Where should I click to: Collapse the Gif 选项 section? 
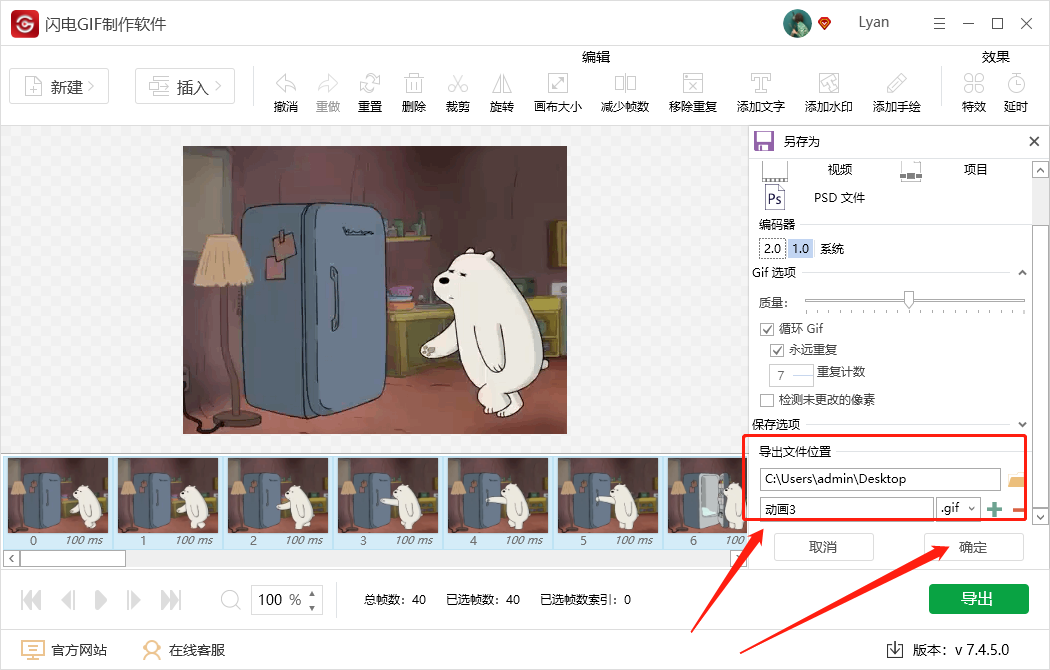[x=1023, y=272]
